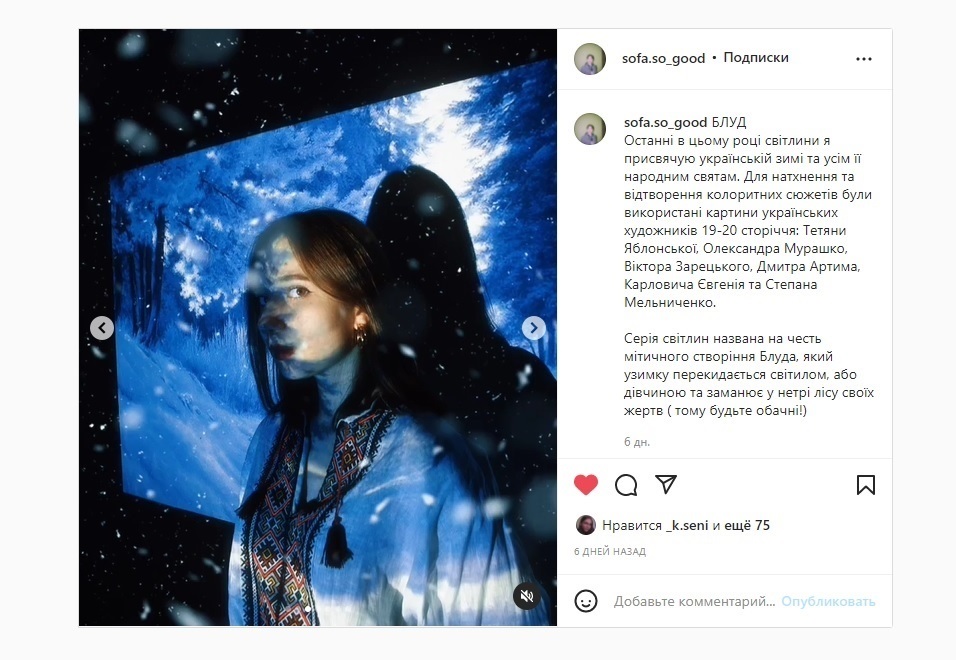
Task: Click caption avatar next to БЛУД
Action: click(x=590, y=129)
